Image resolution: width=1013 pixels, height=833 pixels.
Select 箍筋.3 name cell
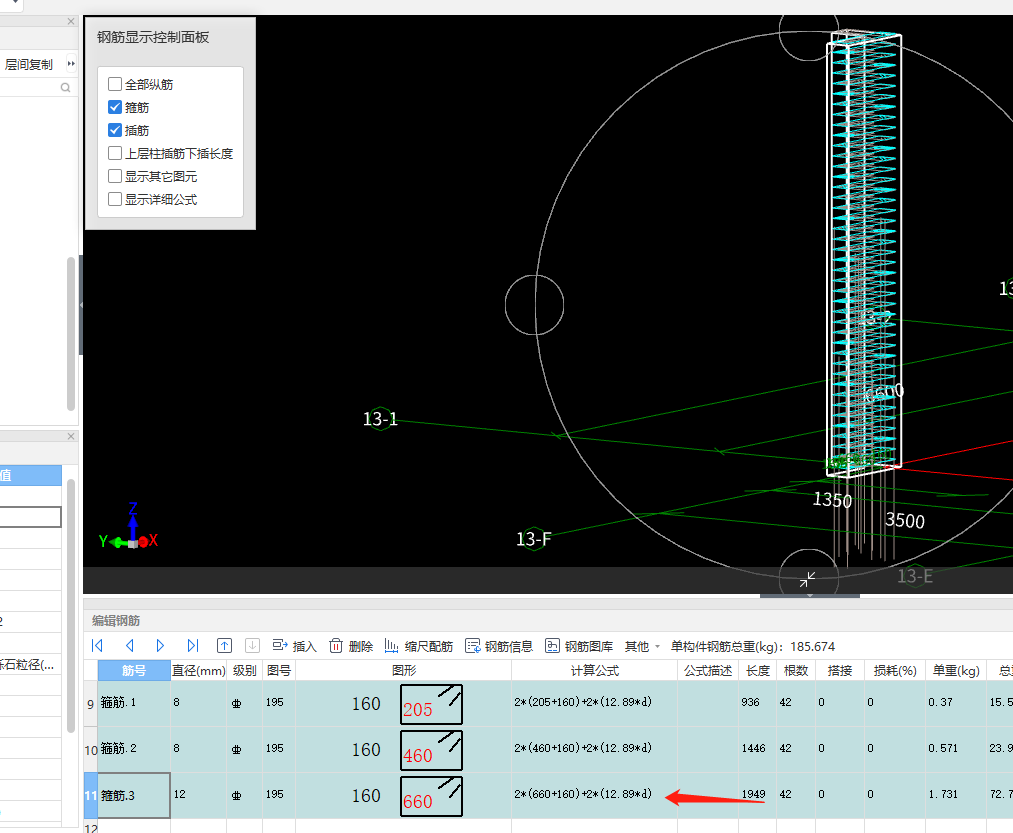[x=134, y=796]
